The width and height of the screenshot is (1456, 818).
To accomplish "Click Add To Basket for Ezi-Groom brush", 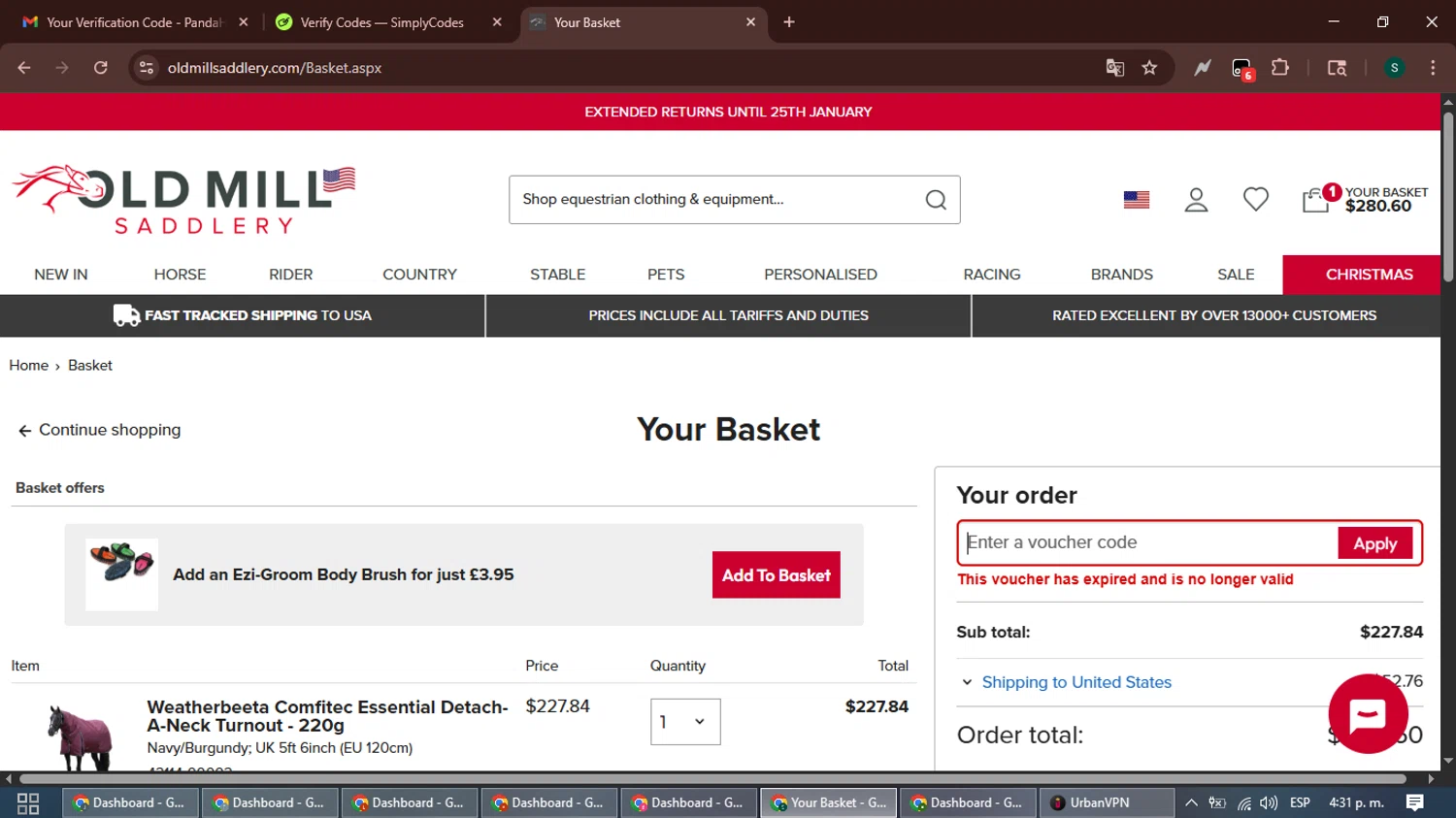I will pos(777,575).
